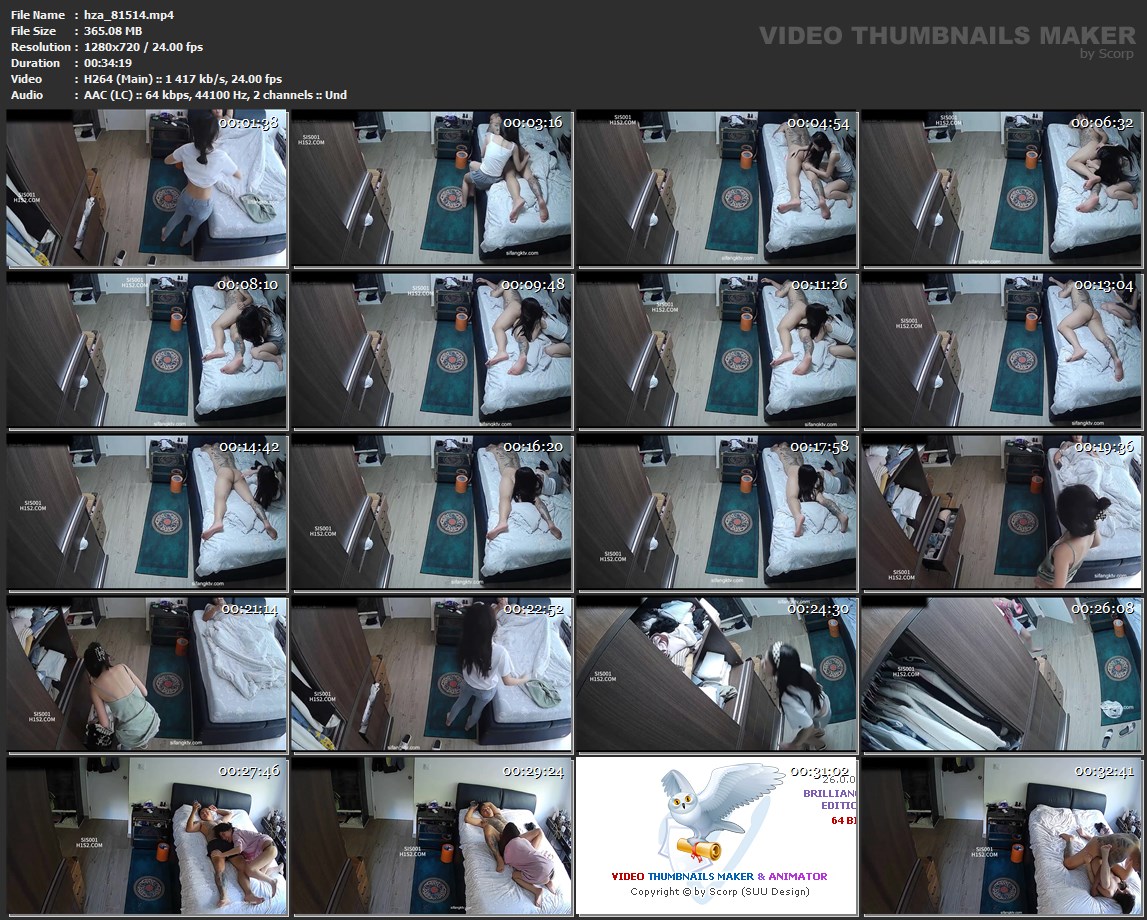Click the thumbnail marked 00:22:52
1147x920 pixels.
432,675
